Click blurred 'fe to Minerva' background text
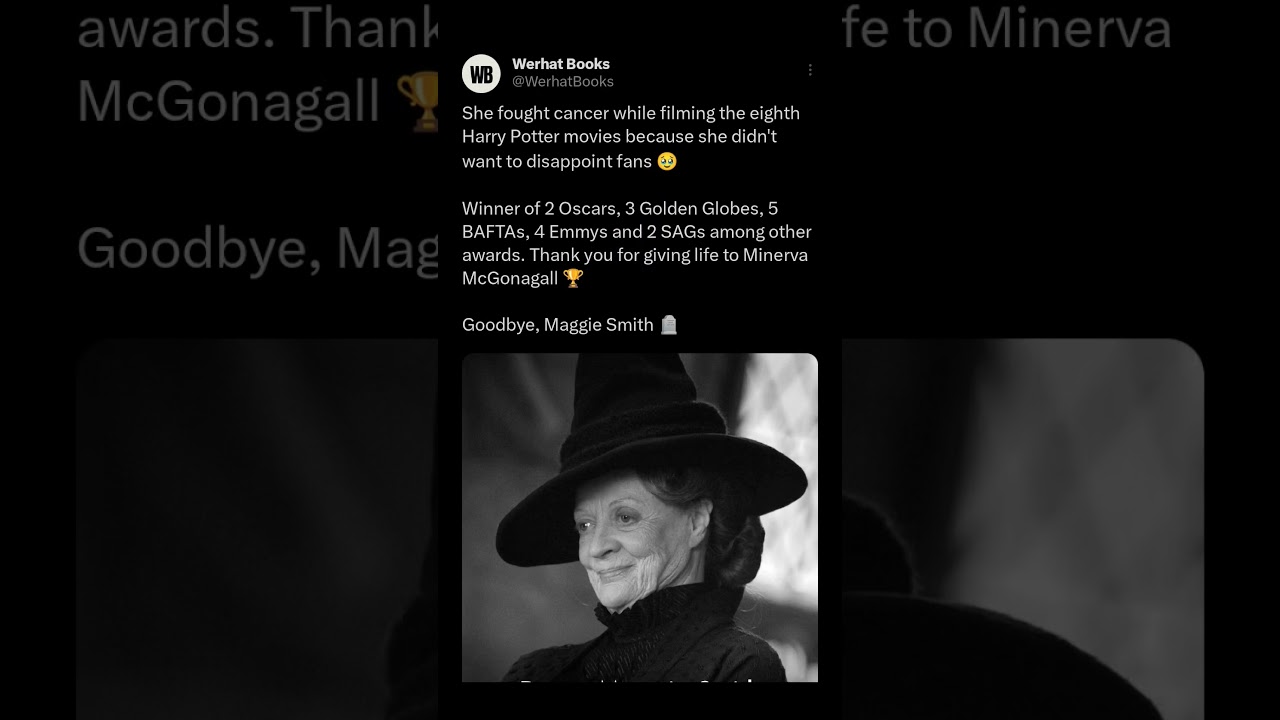The image size is (1280, 720). 1006,29
